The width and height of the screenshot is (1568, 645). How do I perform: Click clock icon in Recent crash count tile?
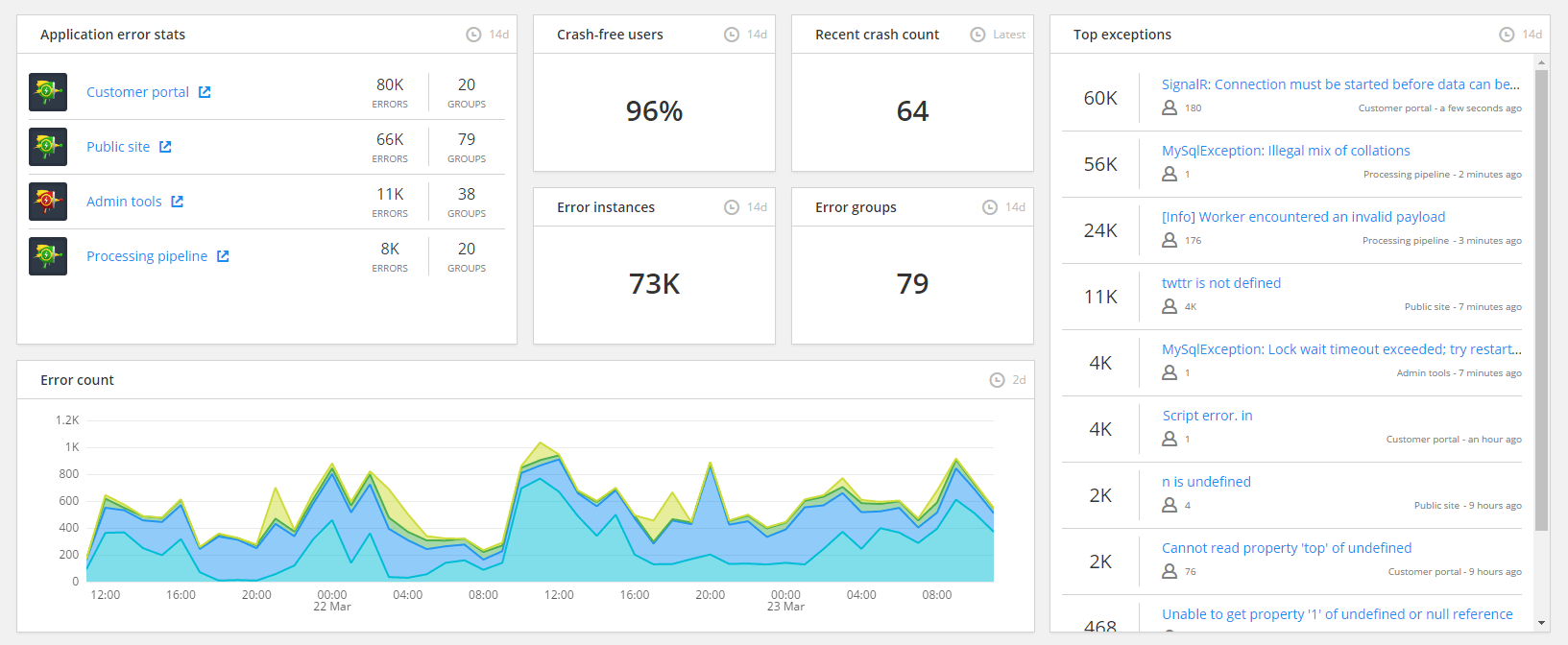tap(977, 35)
